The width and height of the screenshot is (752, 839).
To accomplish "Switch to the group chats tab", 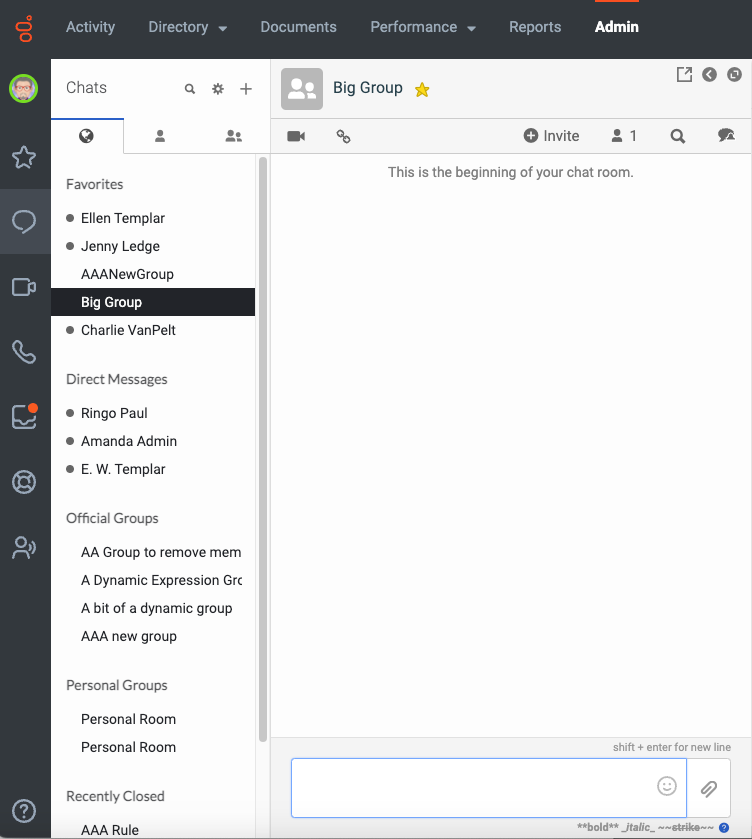I will (233, 136).
